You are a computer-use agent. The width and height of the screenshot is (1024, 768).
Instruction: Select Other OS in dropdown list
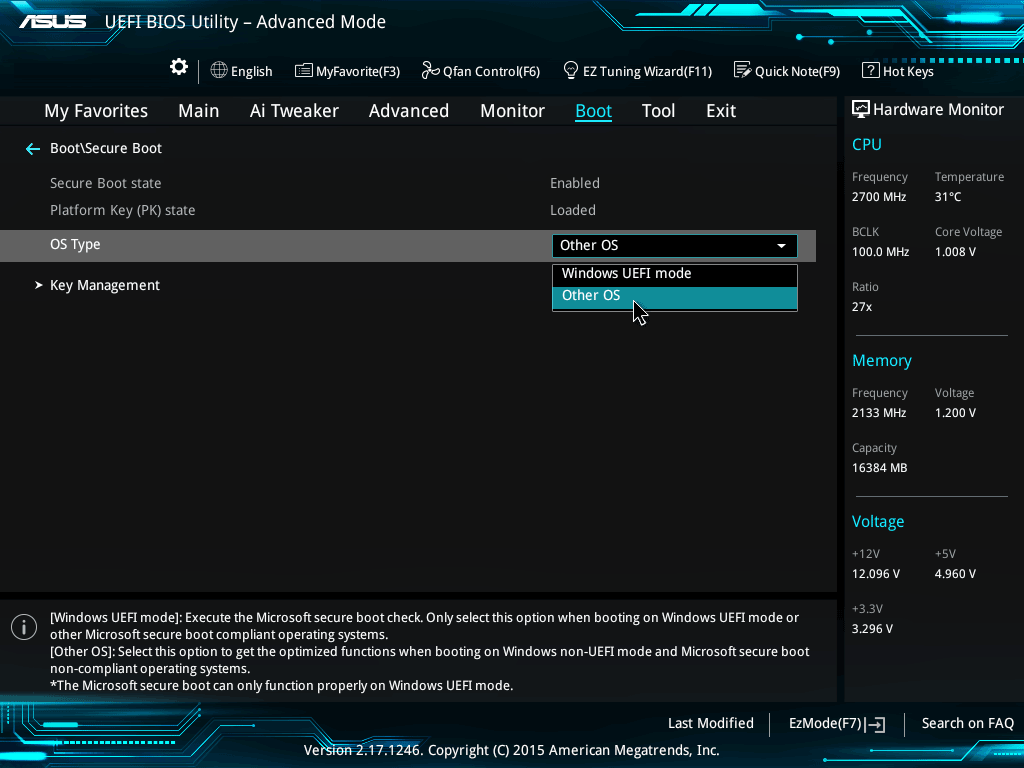tap(675, 296)
